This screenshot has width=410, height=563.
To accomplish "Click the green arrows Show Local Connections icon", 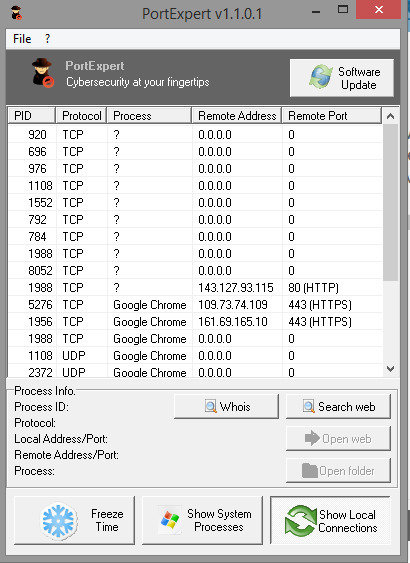I will click(300, 521).
